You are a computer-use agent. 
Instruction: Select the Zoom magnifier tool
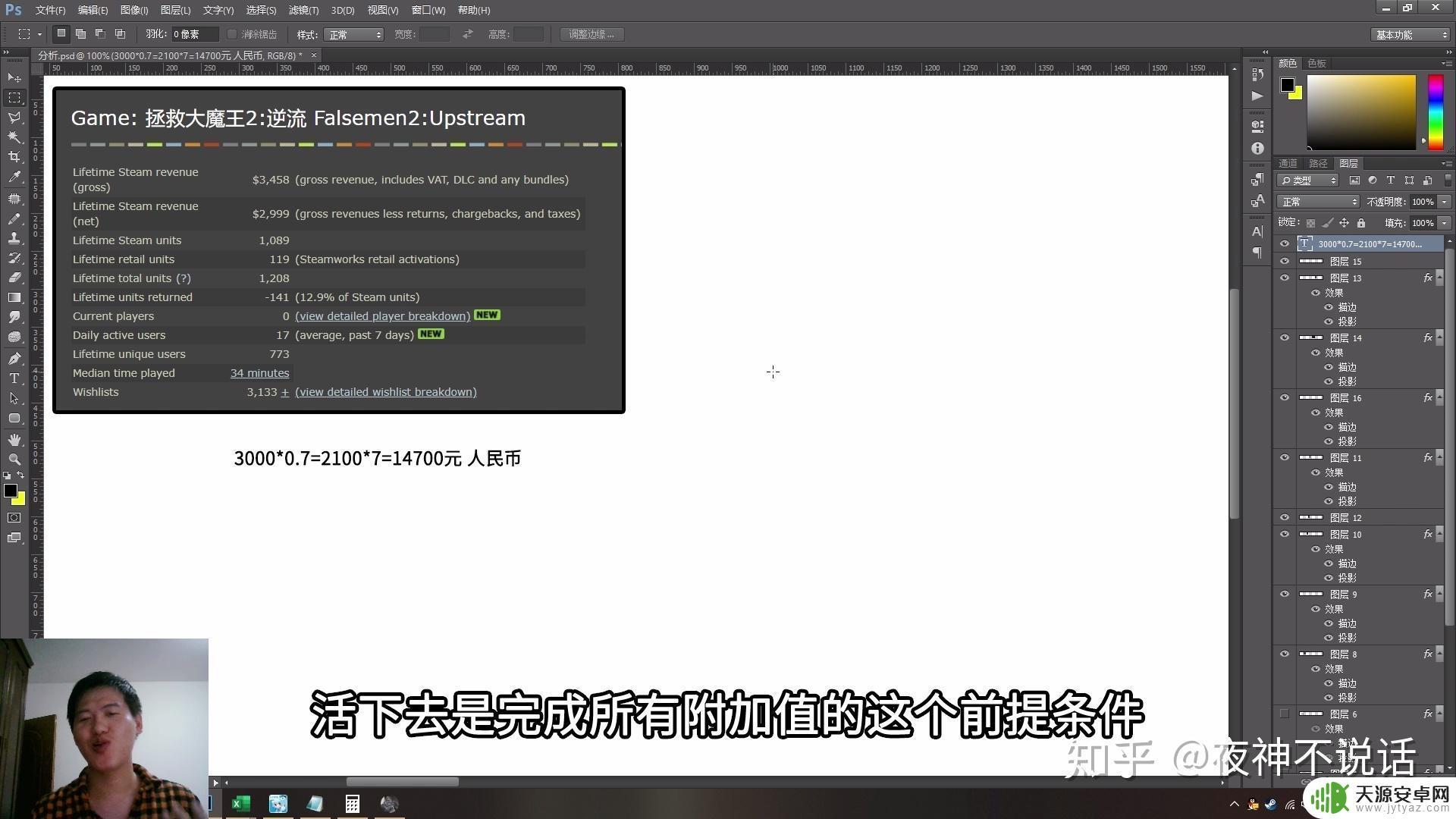pyautogui.click(x=14, y=460)
